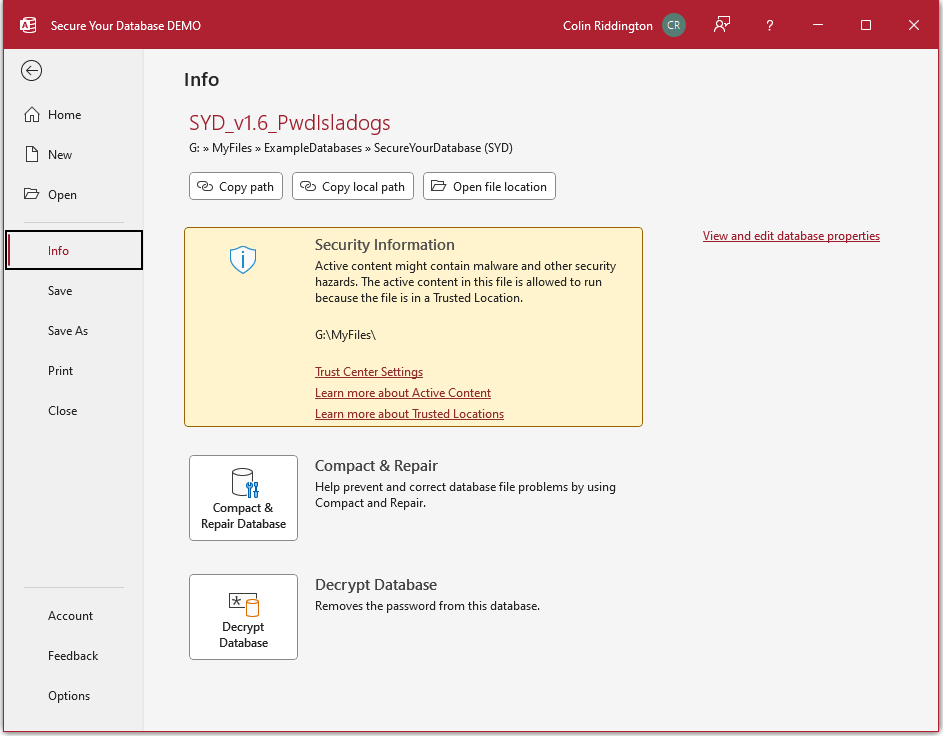Click the blue security shield info icon
Screen dimensions: 943x736
point(243,260)
